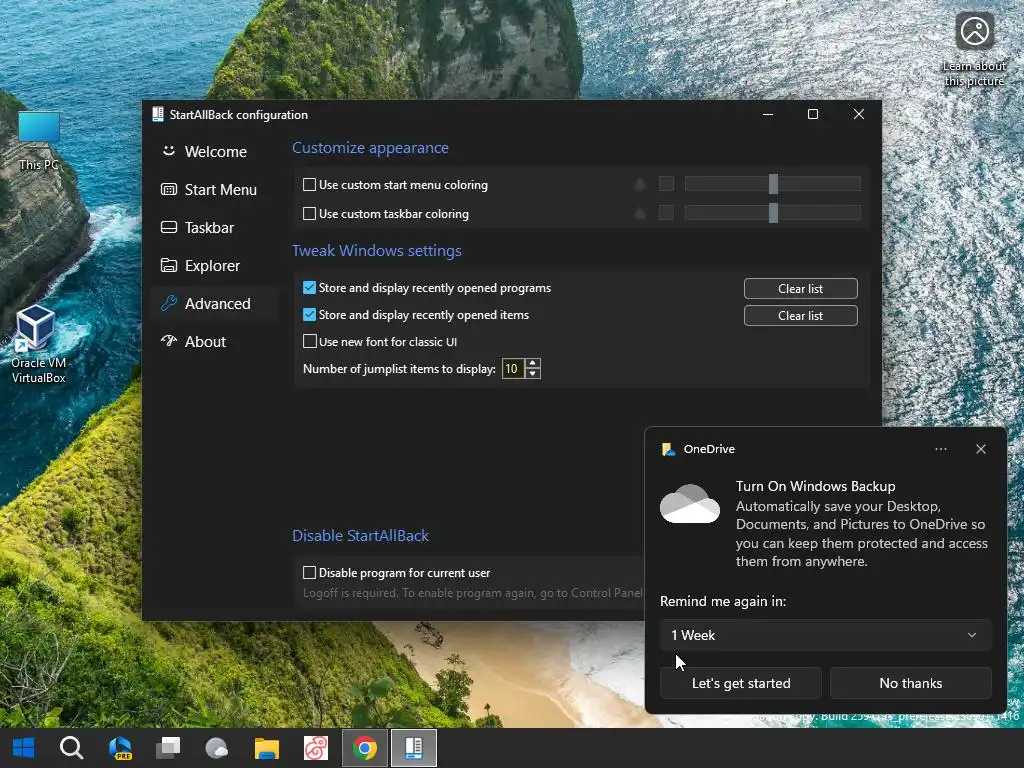Click the Disable StartAllBack heading
1024x768 pixels.
(360, 536)
